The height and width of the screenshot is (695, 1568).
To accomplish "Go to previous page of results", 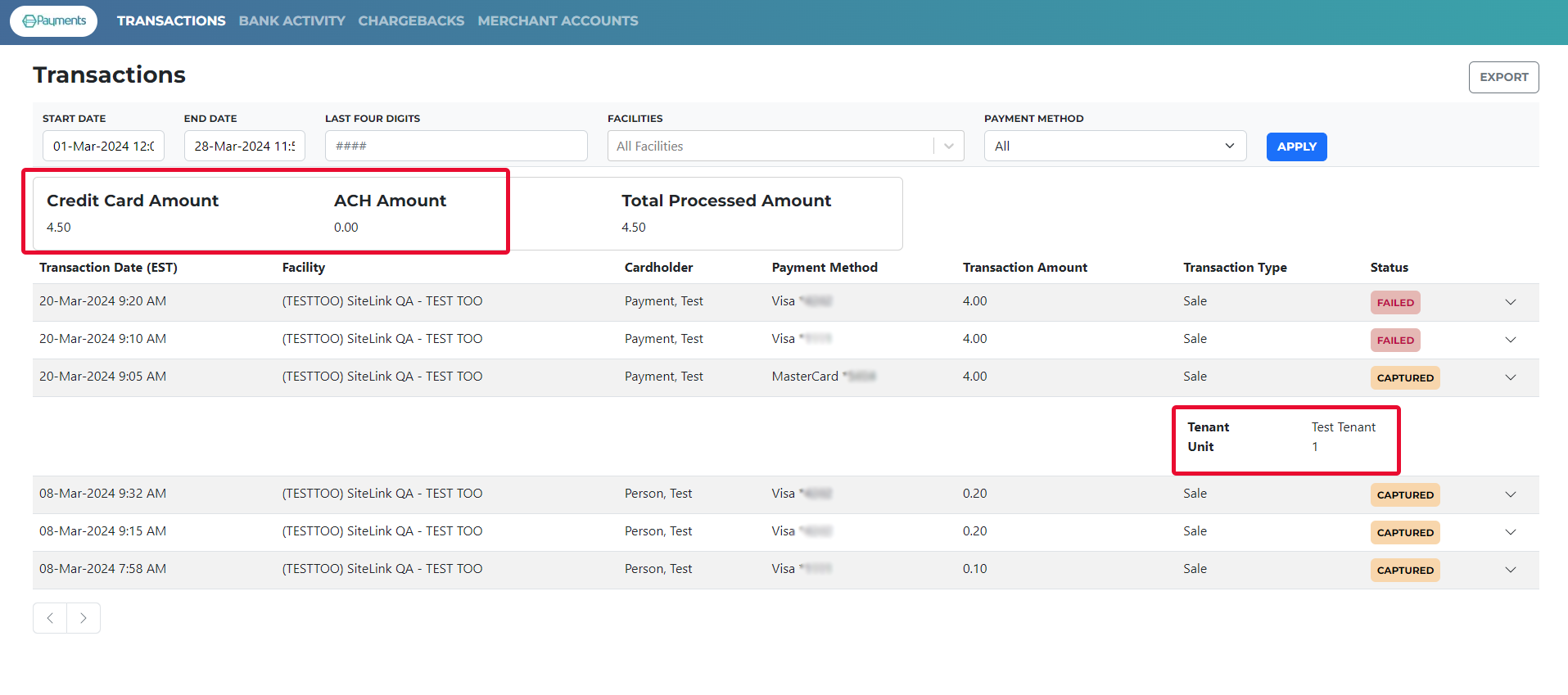I will coord(50,618).
